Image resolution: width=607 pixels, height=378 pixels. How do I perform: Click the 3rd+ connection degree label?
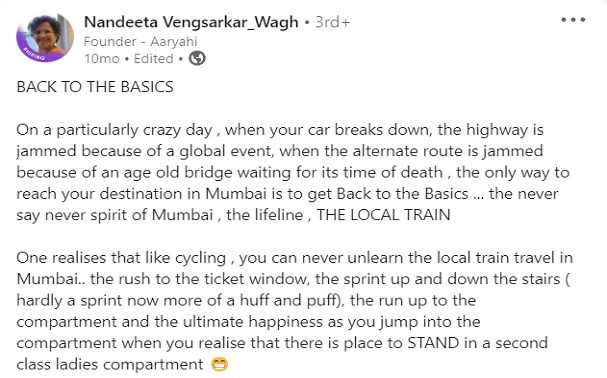pos(332,22)
